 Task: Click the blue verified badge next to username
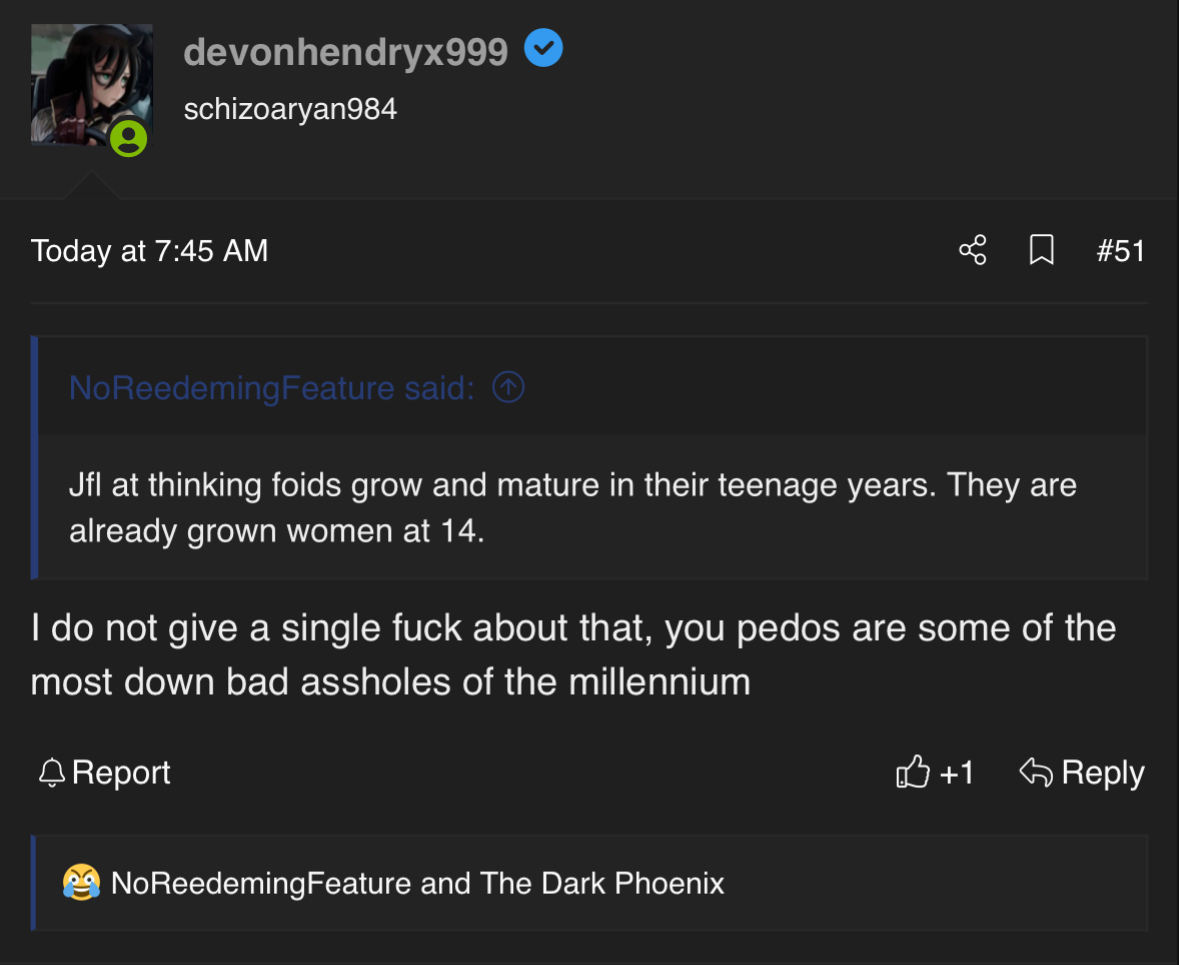click(x=543, y=48)
